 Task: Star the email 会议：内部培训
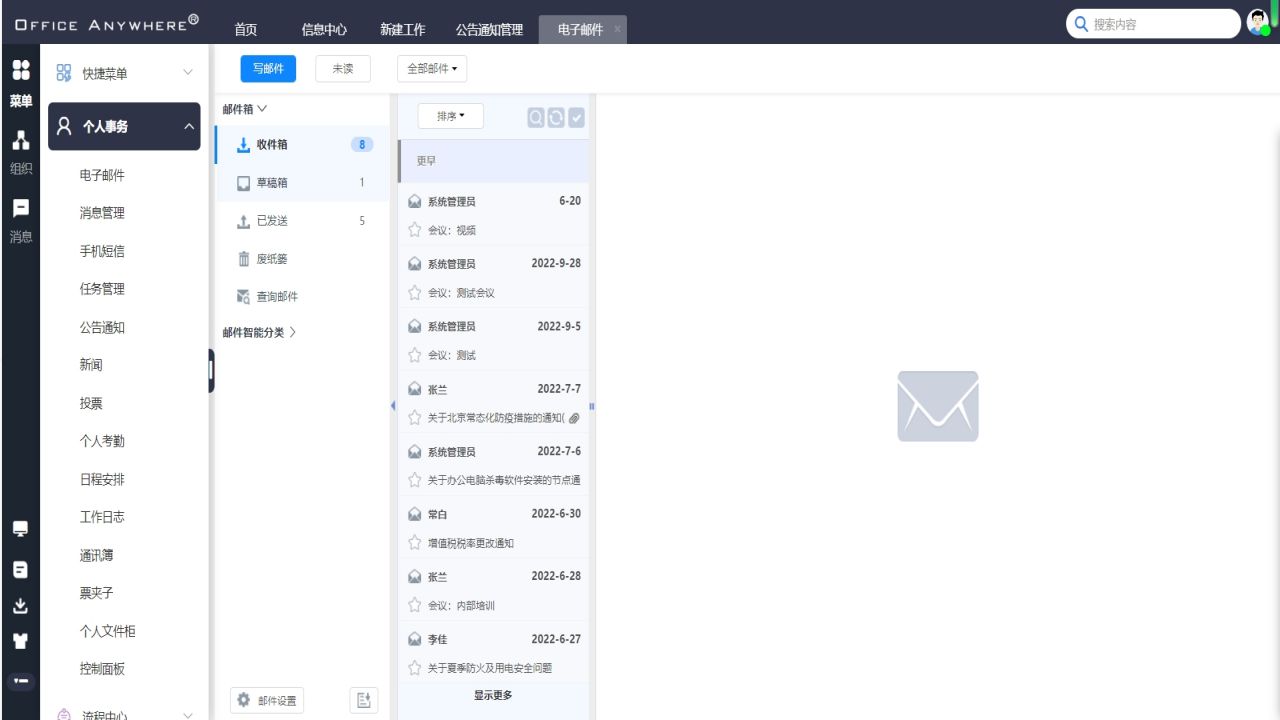click(414, 605)
